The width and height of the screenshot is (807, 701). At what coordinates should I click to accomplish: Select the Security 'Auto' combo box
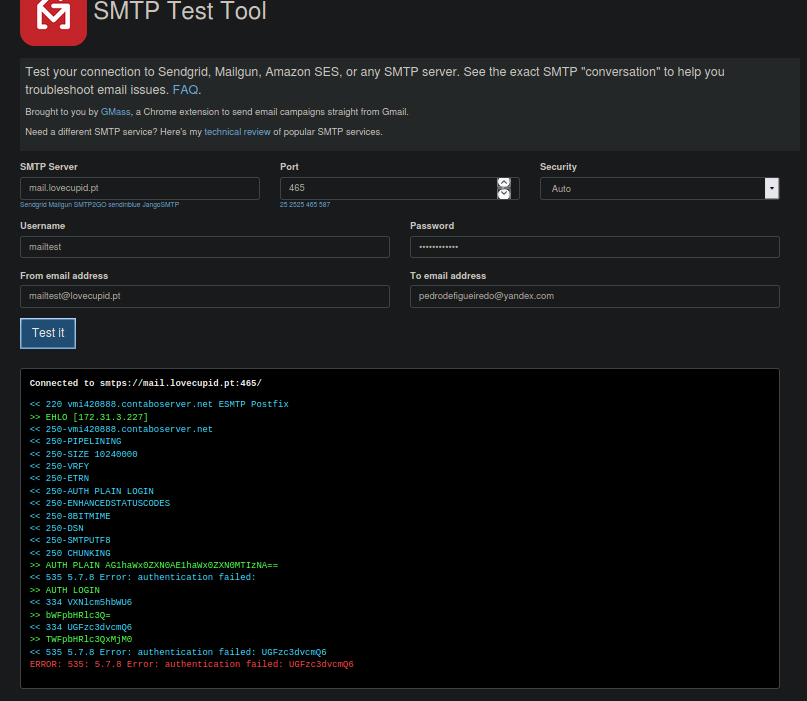pos(659,188)
